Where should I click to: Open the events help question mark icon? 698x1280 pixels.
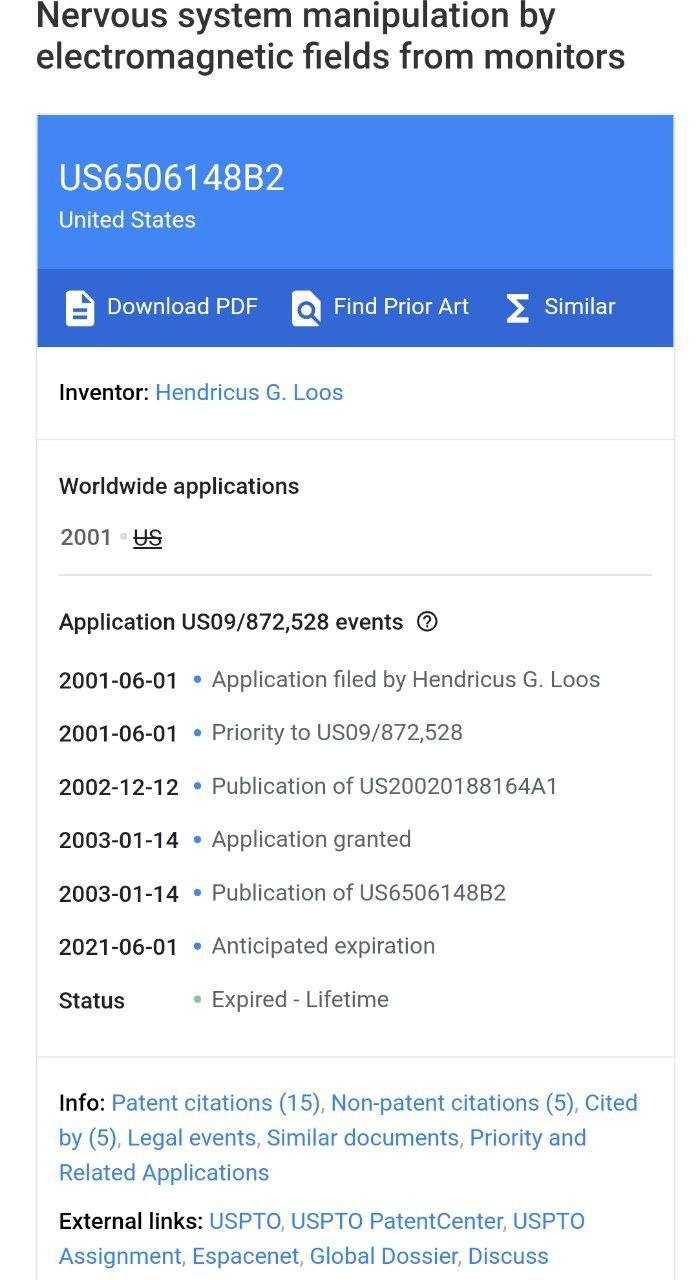427,622
